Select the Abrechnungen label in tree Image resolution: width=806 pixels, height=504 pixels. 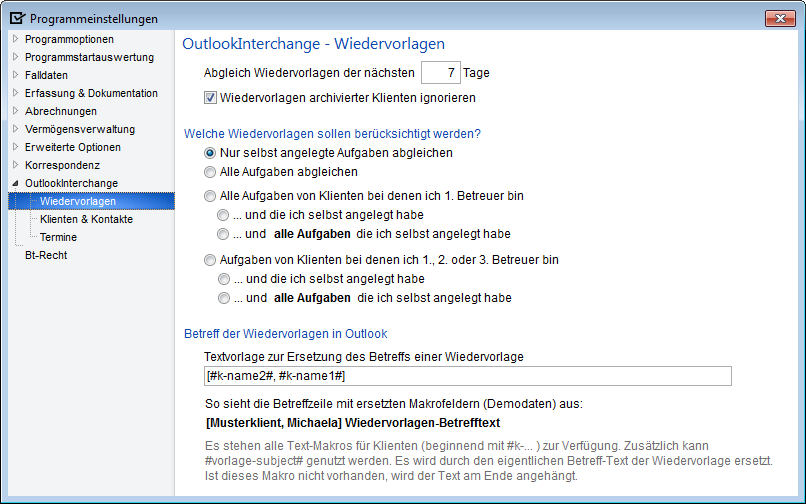point(61,111)
